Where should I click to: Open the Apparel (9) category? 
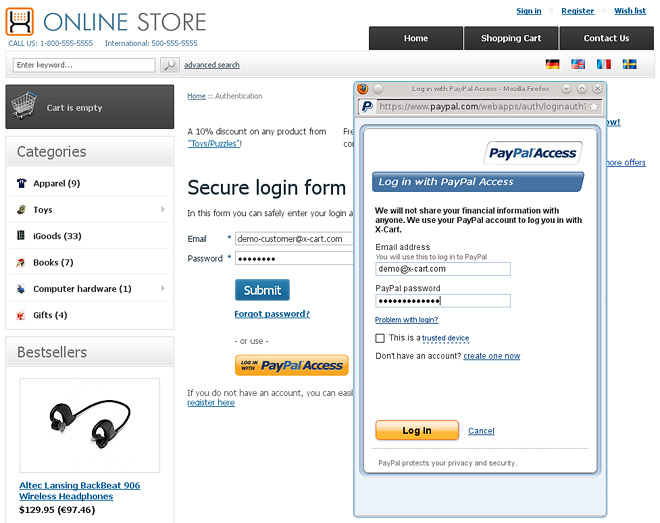[57, 183]
